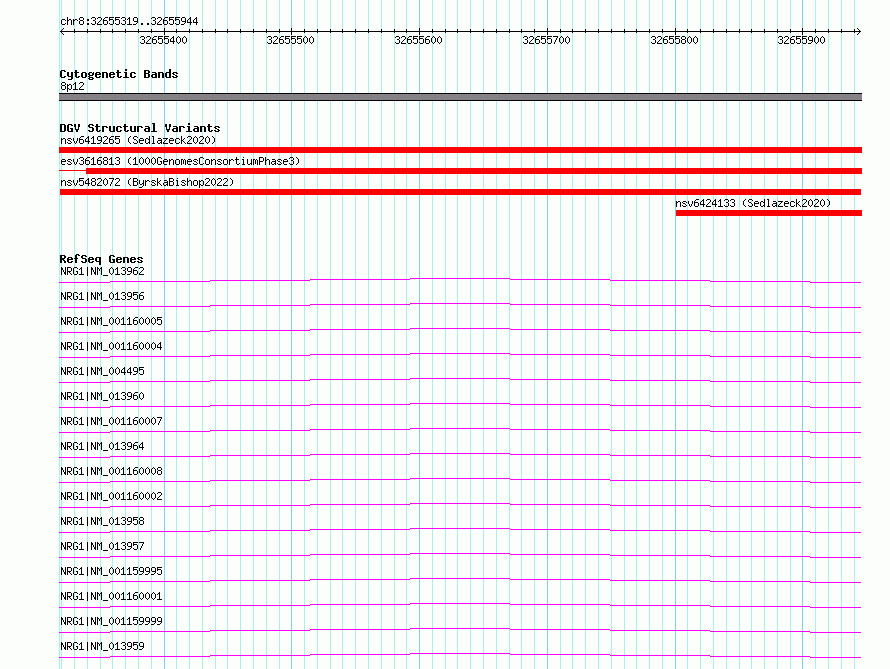890x669 pixels.
Task: Open transcript NRG1|NM_013956
Action: click(x=102, y=296)
